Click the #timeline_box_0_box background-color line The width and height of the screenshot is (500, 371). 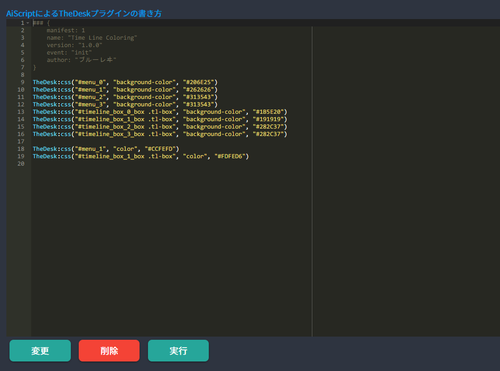pyautogui.click(x=160, y=112)
